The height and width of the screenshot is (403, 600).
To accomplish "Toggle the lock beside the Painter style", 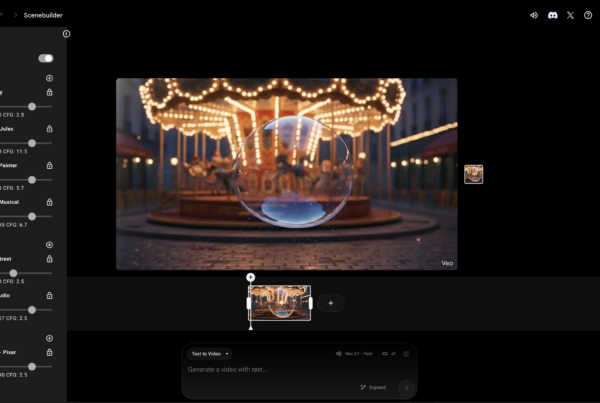I will 49,165.
